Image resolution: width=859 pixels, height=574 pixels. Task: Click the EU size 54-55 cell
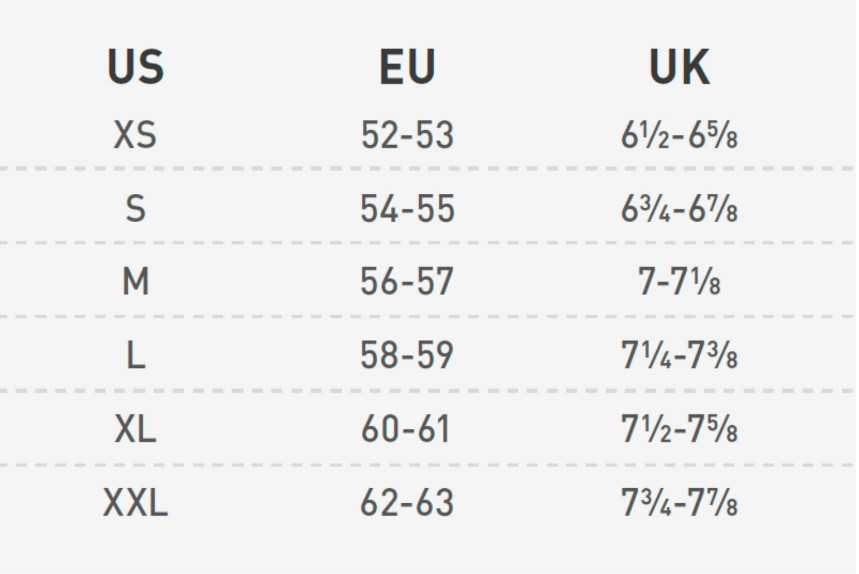click(407, 209)
